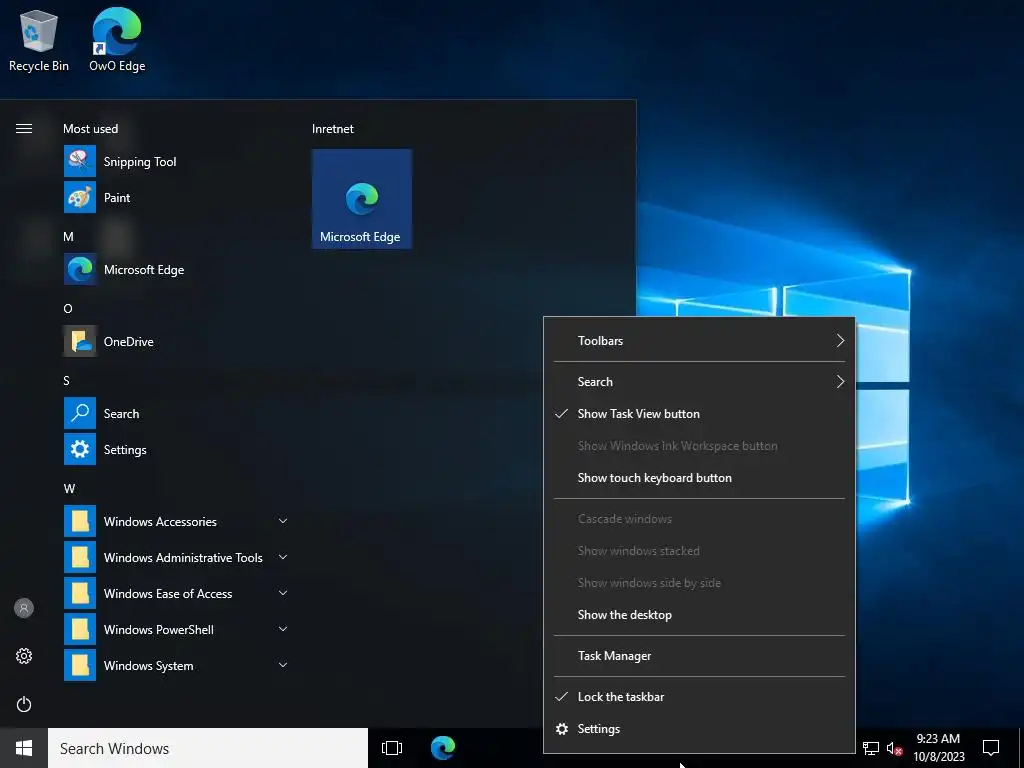Screen dimensions: 1024x768
Task: Click the Windows Administrative Tools folder icon
Action: [x=80, y=557]
